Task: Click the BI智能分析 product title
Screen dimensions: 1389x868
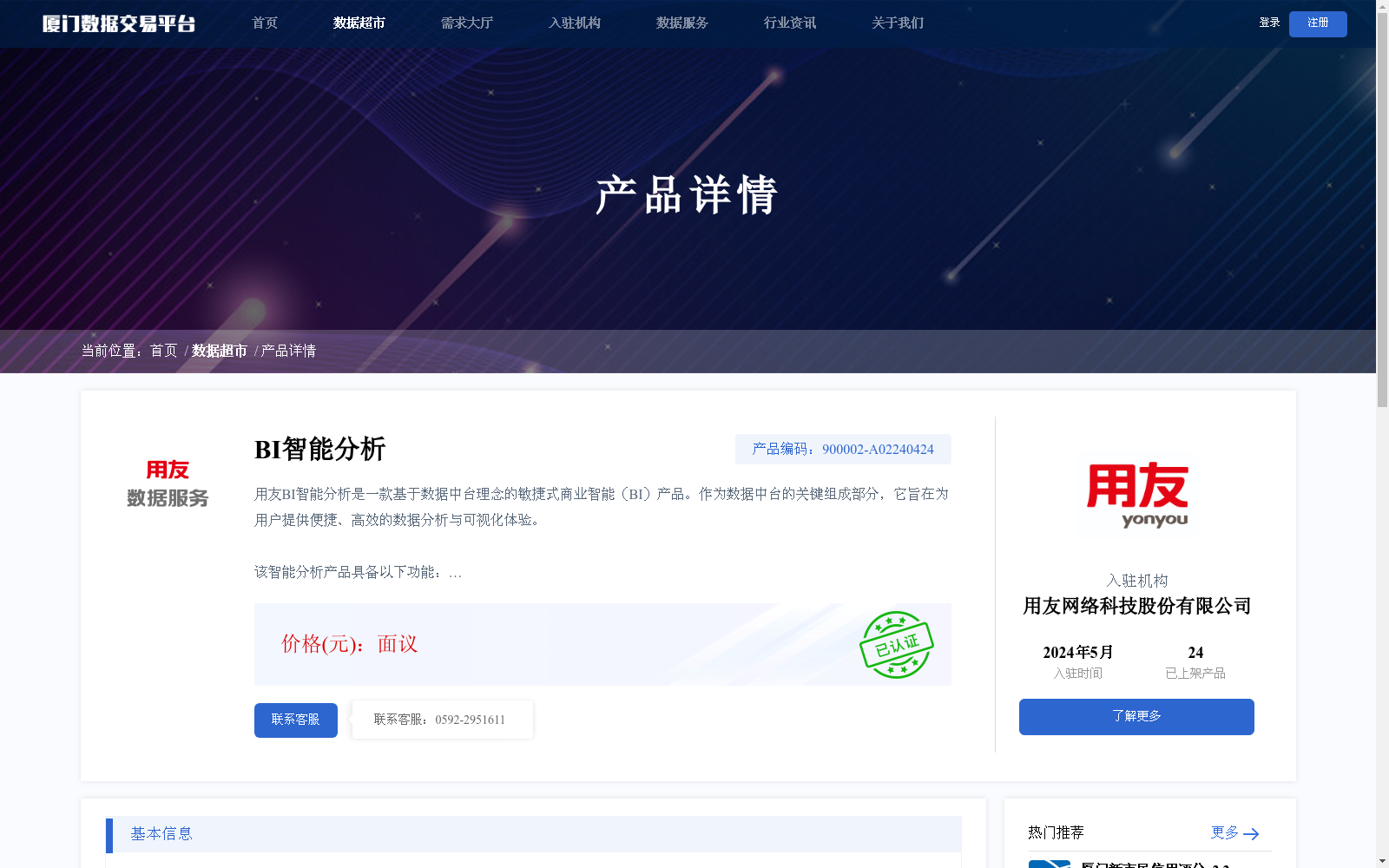Action: (x=319, y=450)
